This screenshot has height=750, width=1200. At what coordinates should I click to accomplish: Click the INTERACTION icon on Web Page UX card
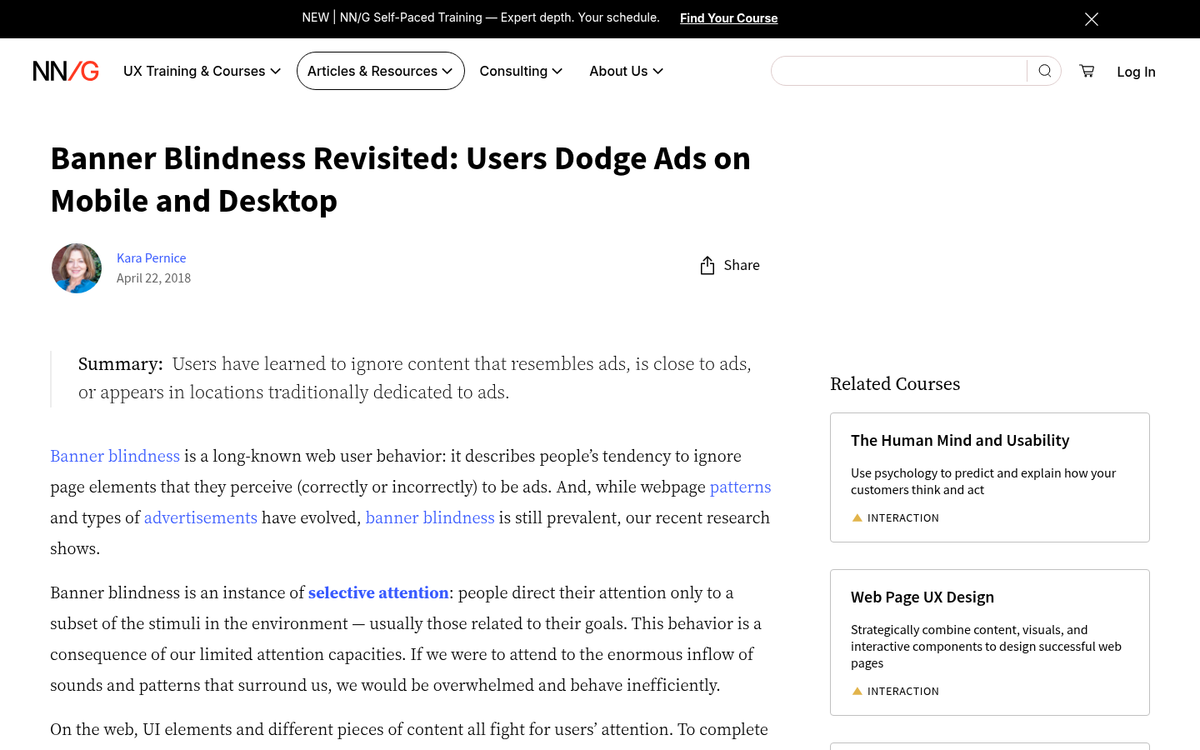857,691
